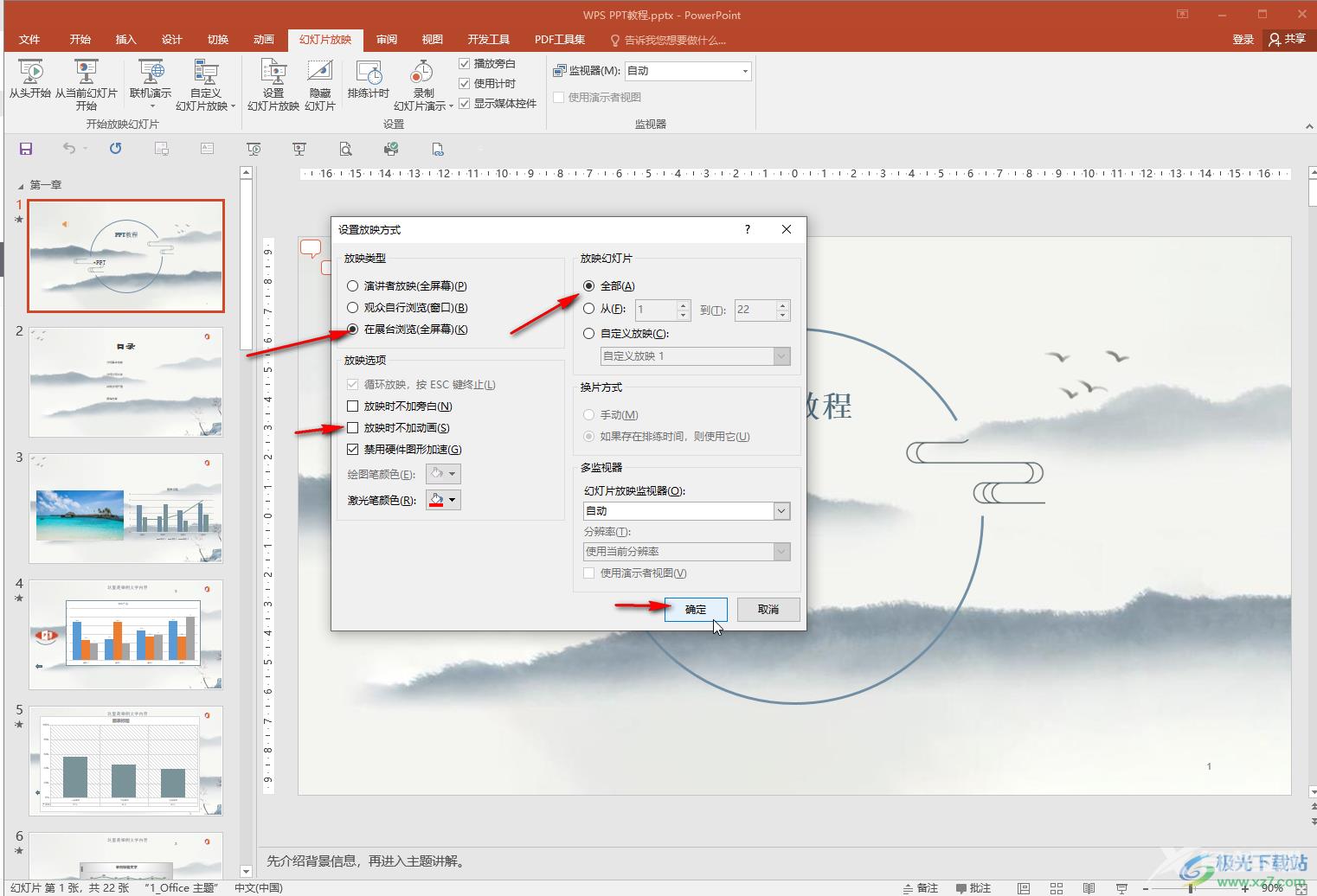Image resolution: width=1317 pixels, height=896 pixels.
Task: Collapse the 第一章 section in slide panel
Action: (21, 186)
